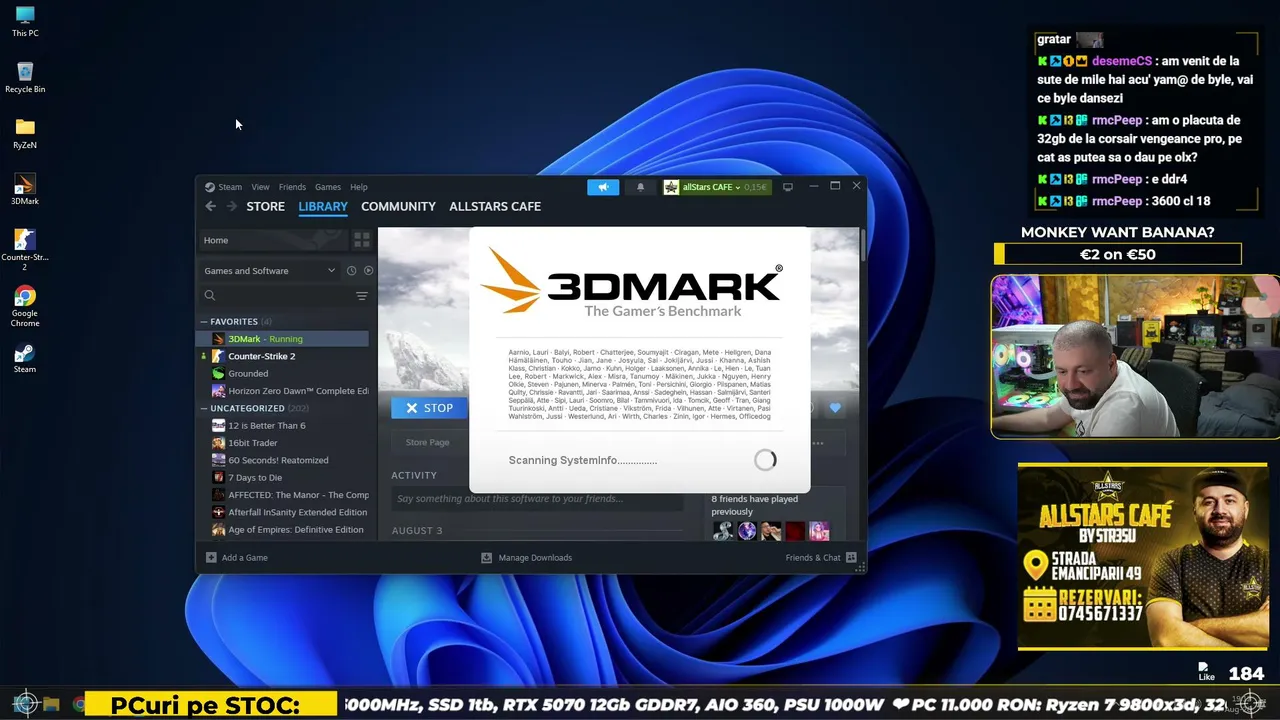
Task: Select Horizon Zero Dawn Complete Edition
Action: pyautogui.click(x=282, y=391)
